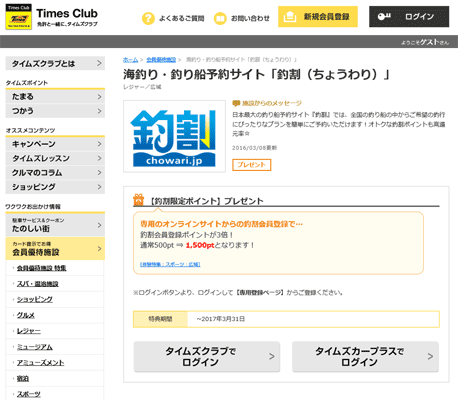Click chevron on タイムズクラブでログイン button
Image resolution: width=458 pixels, height=400 pixels.
[x=272, y=356]
